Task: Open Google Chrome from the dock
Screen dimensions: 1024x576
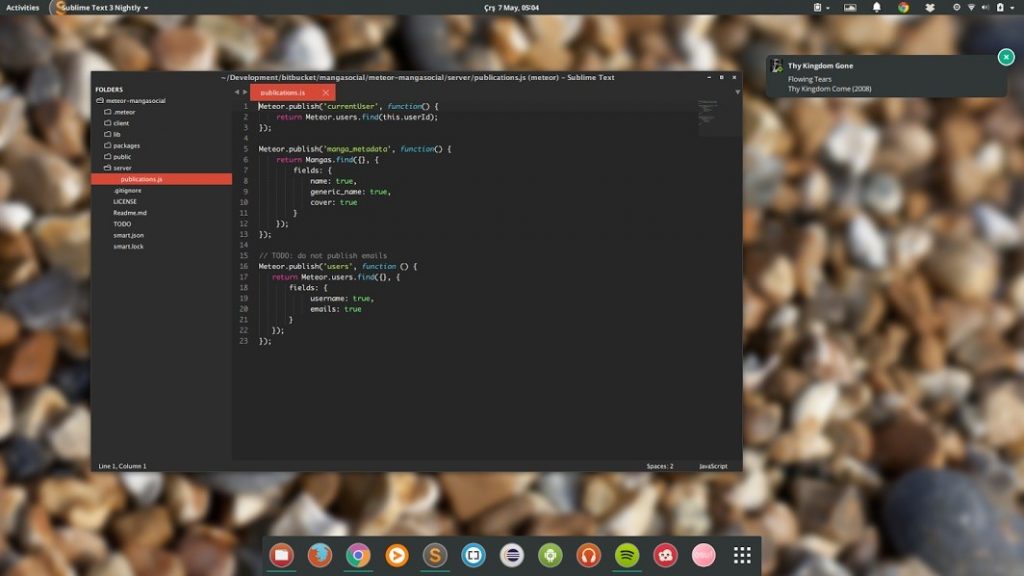Action: coord(358,555)
